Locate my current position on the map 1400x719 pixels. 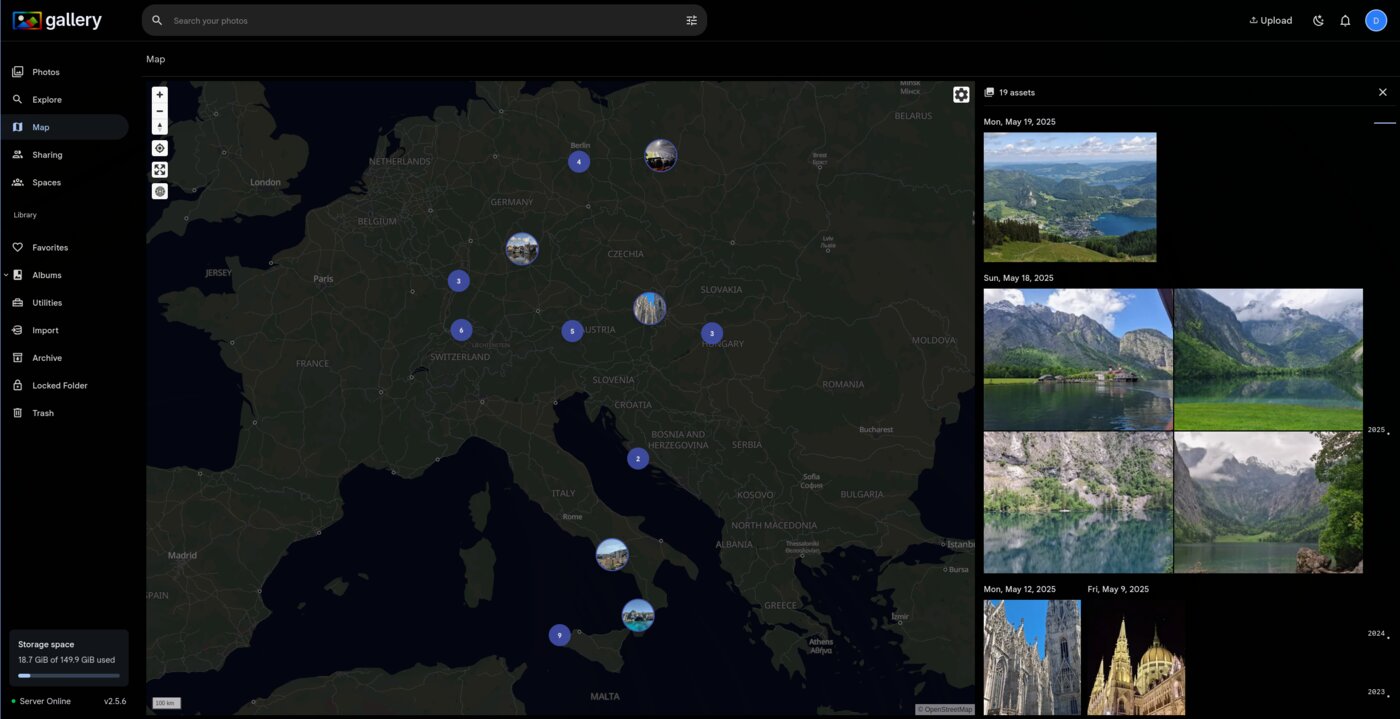[x=159, y=147]
